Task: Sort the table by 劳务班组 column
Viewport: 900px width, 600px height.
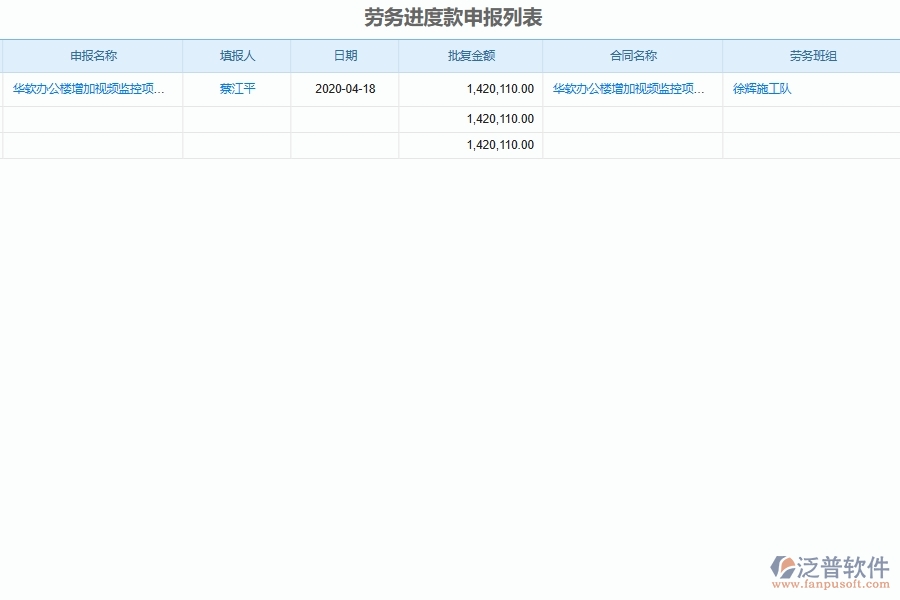Action: pos(810,56)
